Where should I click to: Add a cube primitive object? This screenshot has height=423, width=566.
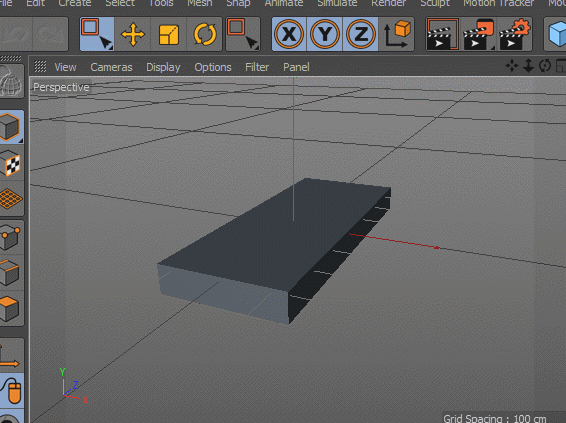[x=556, y=34]
